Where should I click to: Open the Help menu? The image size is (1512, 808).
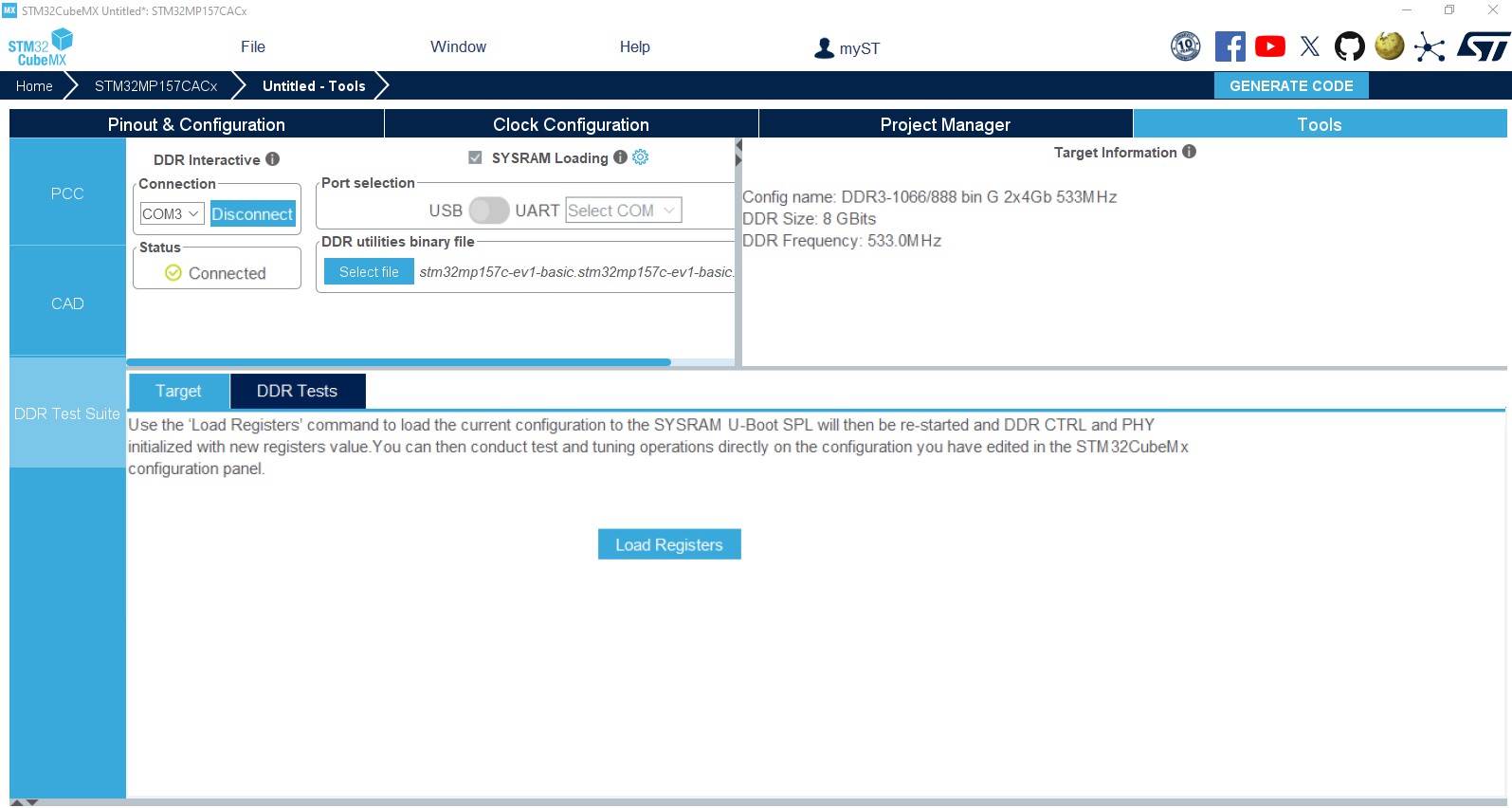point(635,47)
